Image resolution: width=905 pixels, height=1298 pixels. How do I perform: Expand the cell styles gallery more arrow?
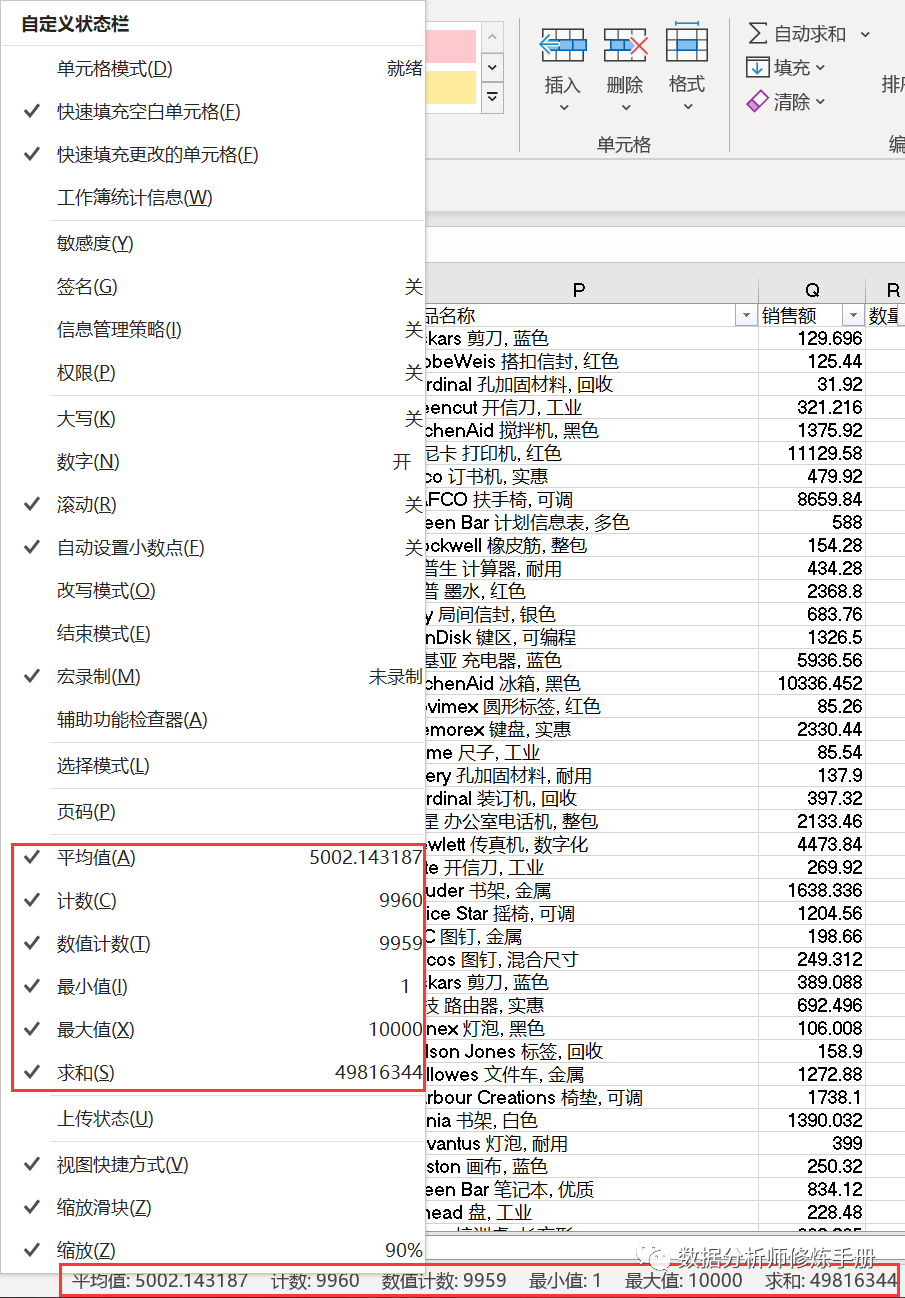492,97
